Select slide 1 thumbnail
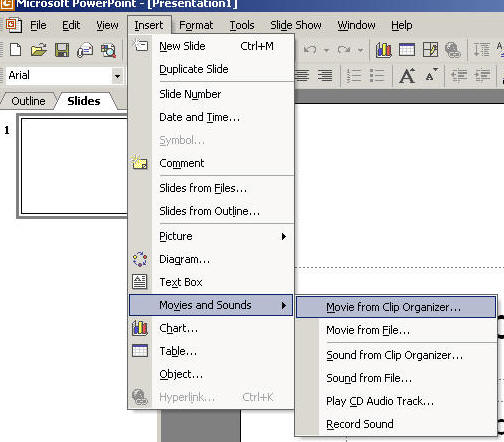Image resolution: width=504 pixels, height=442 pixels. [x=73, y=166]
